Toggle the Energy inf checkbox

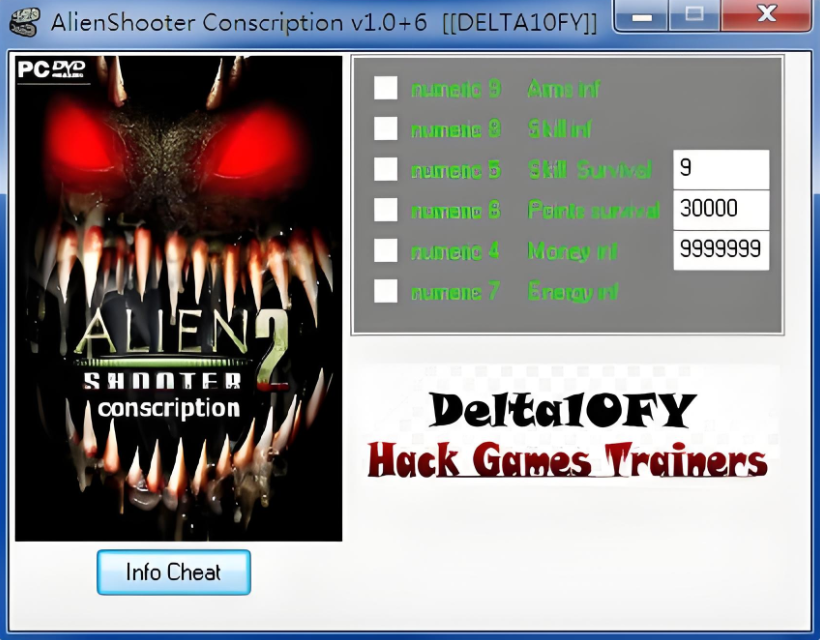click(386, 291)
